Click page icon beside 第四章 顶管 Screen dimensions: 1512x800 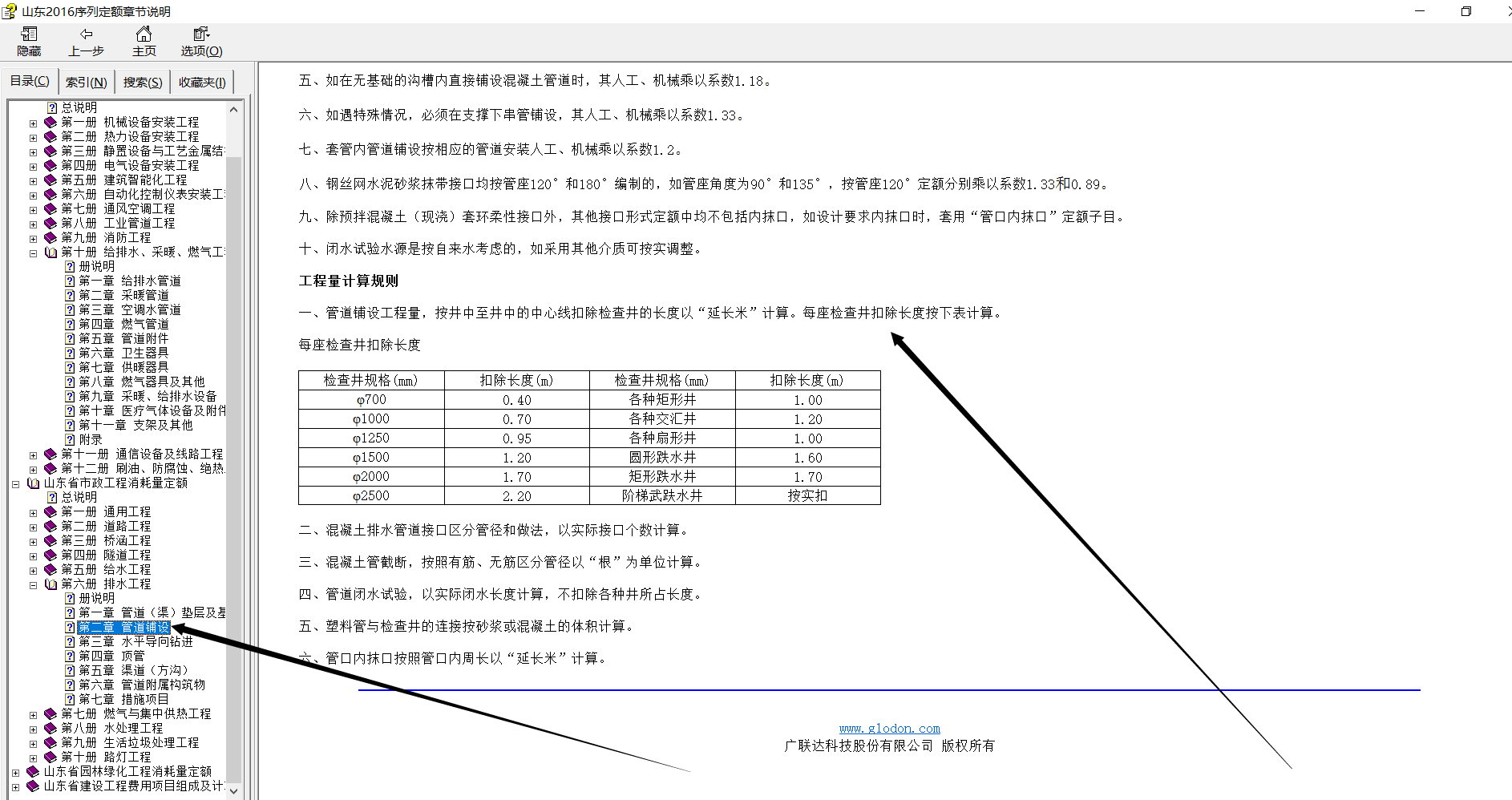tap(70, 657)
